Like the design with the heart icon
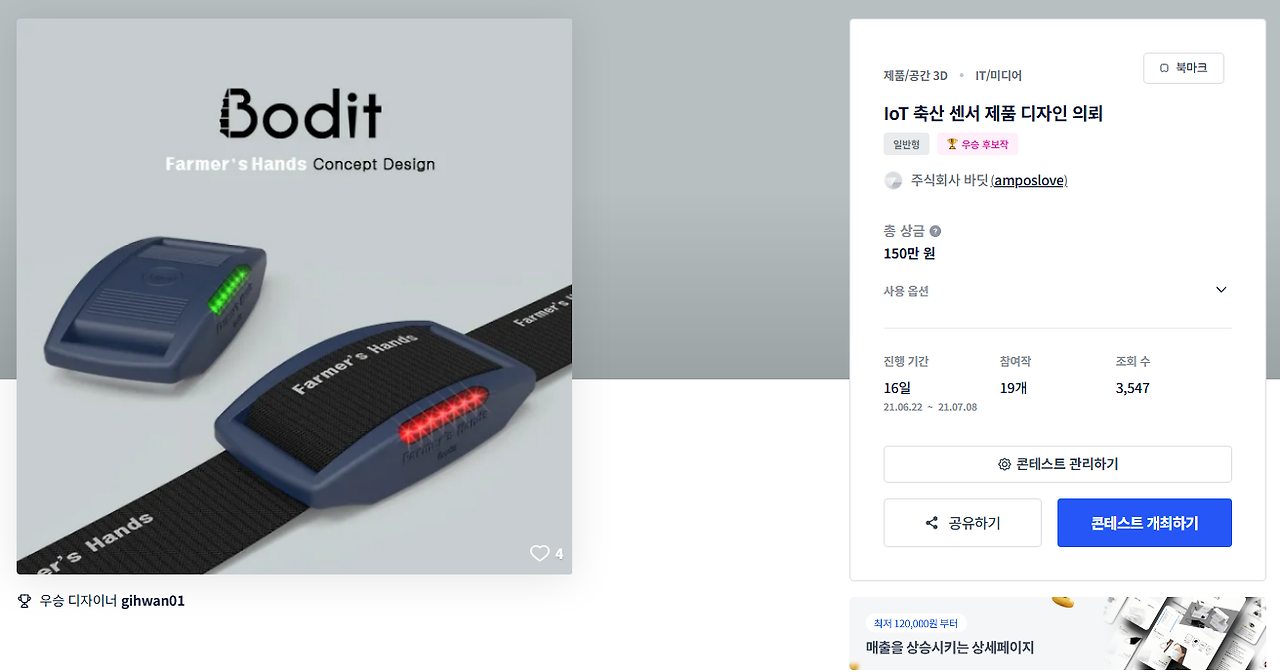The width and height of the screenshot is (1280, 672). (540, 553)
